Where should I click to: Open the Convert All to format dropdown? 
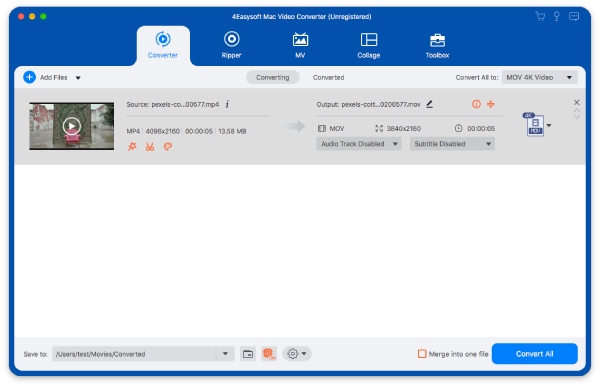tap(540, 77)
